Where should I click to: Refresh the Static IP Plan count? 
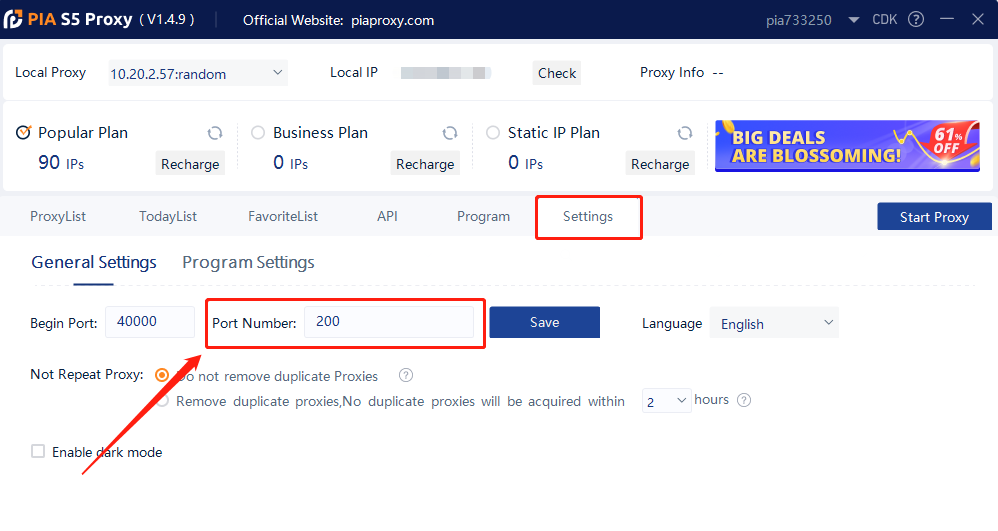tap(685, 133)
